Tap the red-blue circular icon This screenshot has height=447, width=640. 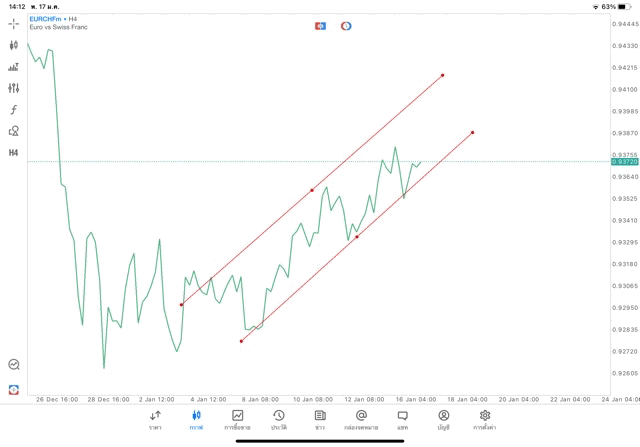pos(346,26)
